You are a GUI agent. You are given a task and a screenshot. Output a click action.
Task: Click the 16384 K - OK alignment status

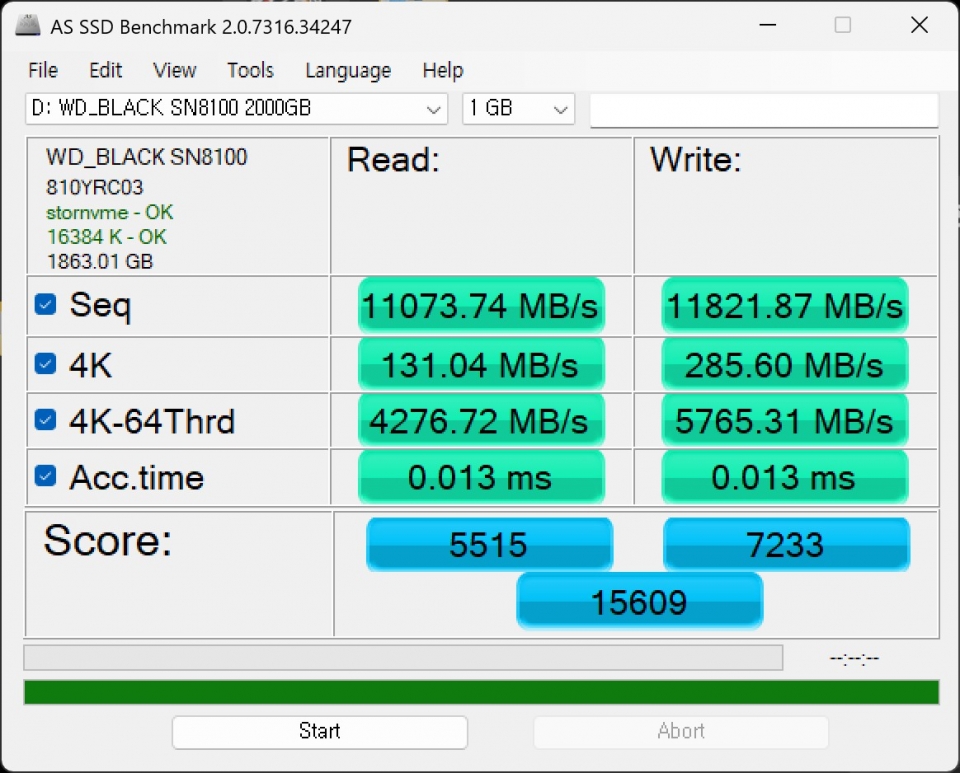tap(107, 237)
